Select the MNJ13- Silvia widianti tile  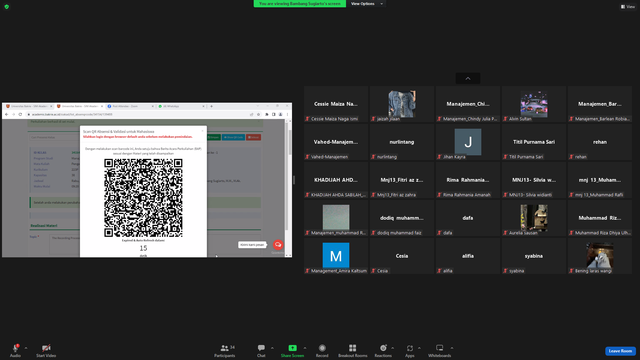[534, 180]
